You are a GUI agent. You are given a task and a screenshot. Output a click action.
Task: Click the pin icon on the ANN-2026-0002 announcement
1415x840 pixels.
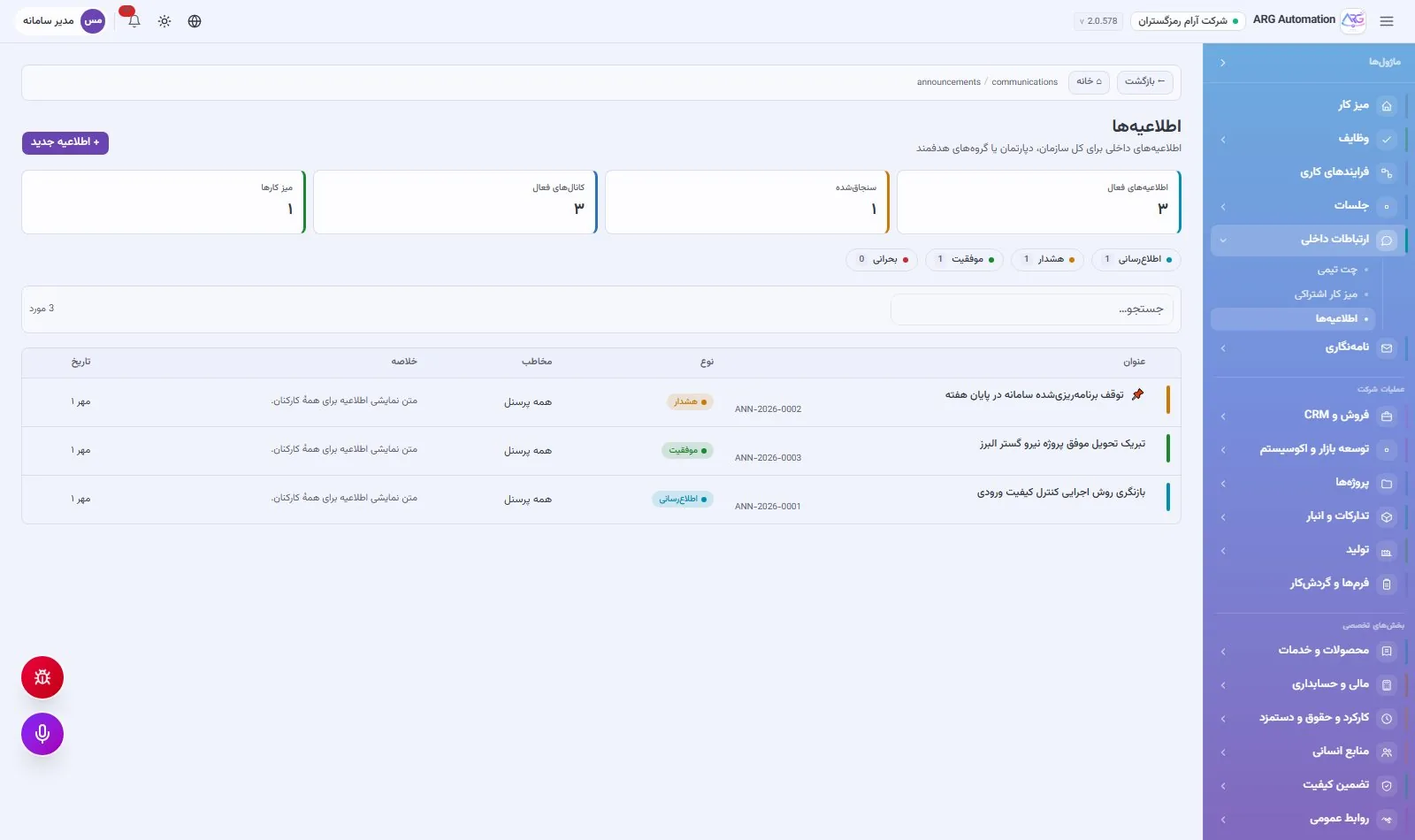point(1138,394)
